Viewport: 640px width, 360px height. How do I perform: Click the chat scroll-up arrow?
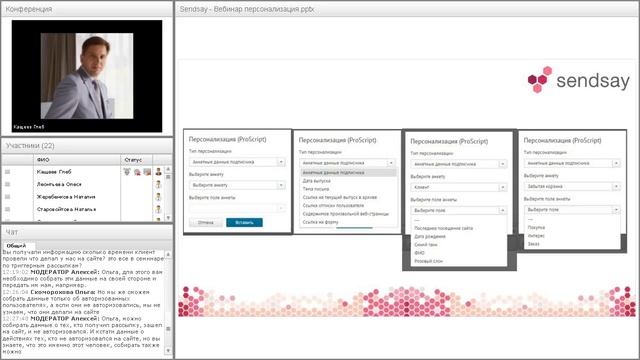168,255
